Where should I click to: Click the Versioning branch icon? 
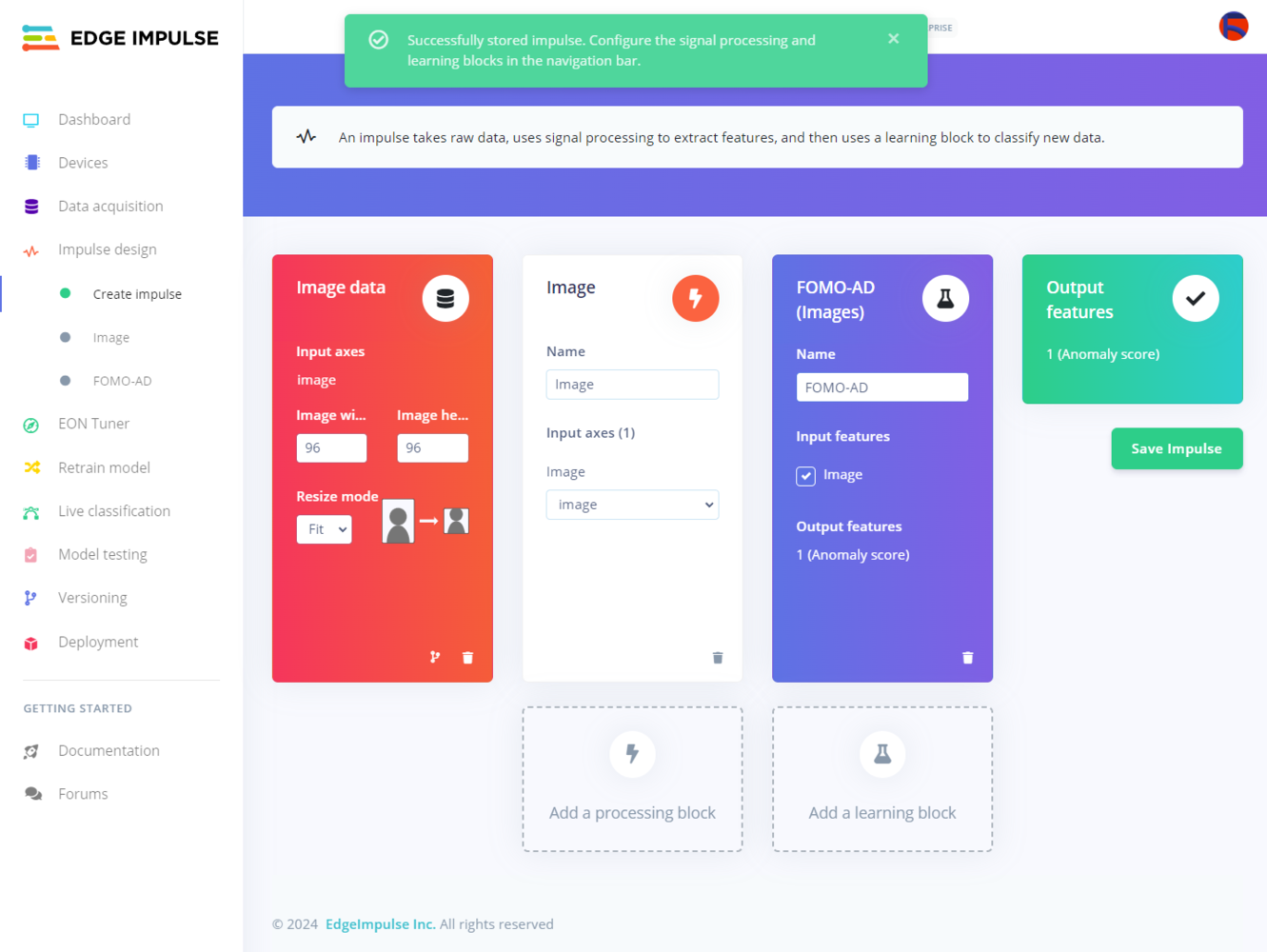[x=30, y=598]
